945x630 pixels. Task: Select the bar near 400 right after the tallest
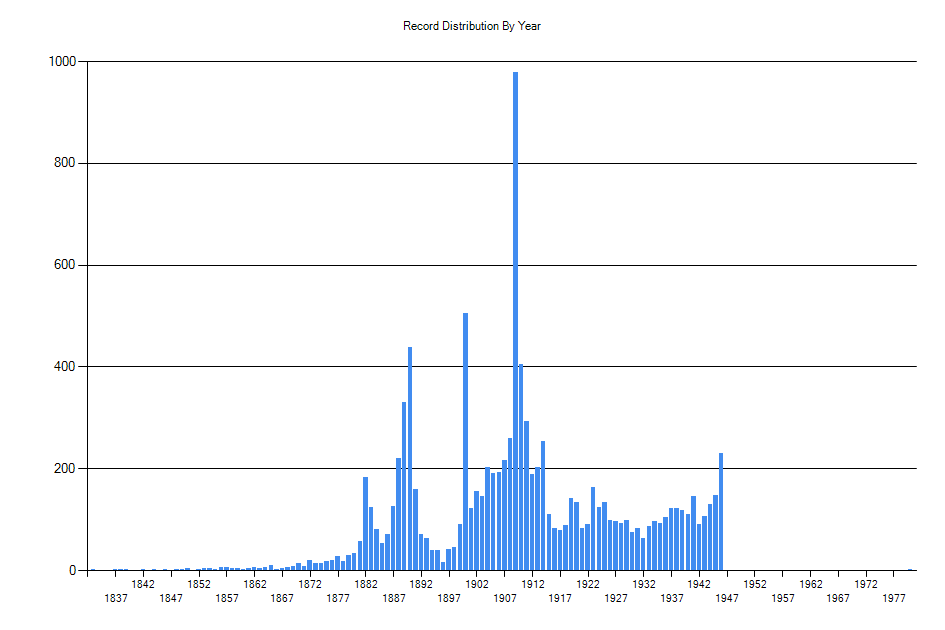521,467
